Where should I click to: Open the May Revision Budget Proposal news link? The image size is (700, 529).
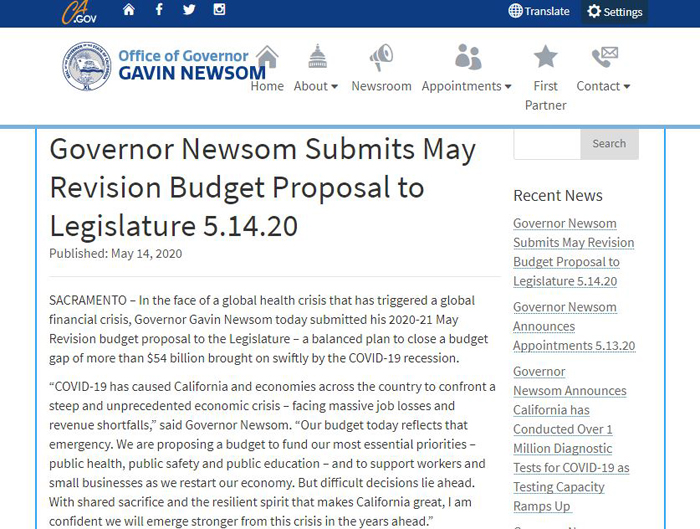coord(574,252)
